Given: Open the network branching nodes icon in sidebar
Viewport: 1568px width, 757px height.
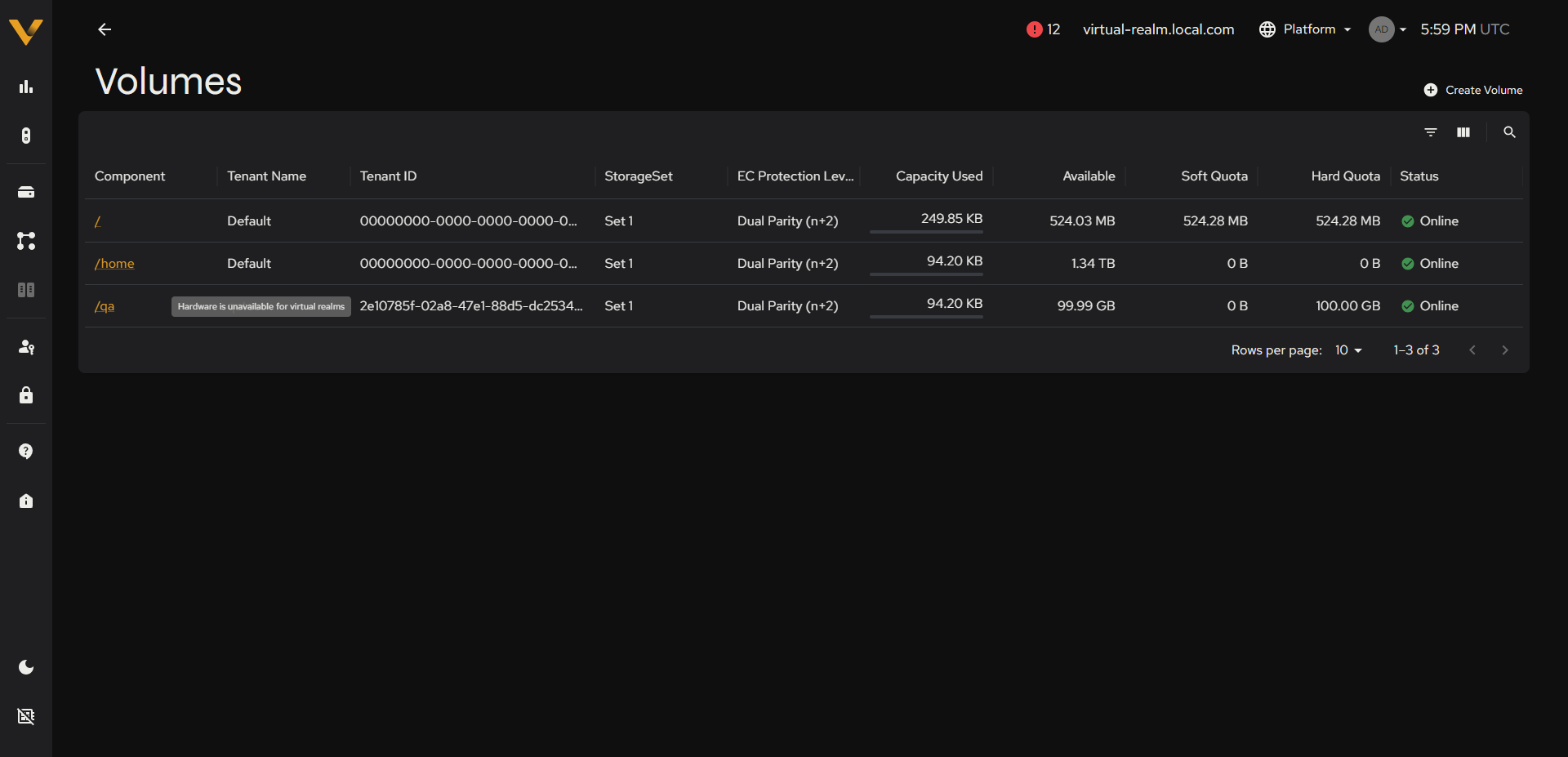Looking at the screenshot, I should (x=26, y=241).
